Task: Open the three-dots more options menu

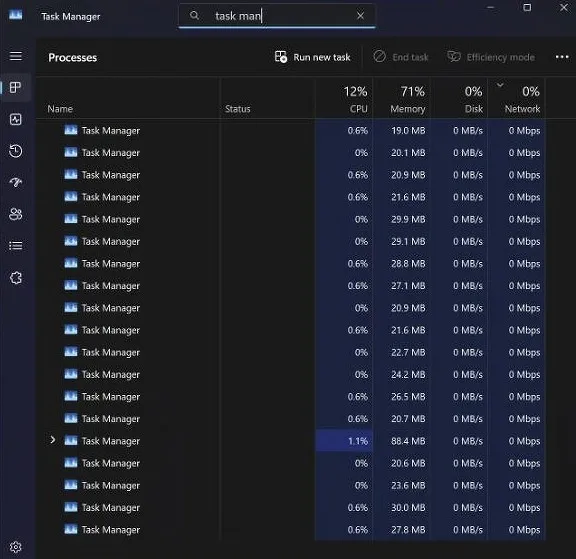Action: (562, 57)
